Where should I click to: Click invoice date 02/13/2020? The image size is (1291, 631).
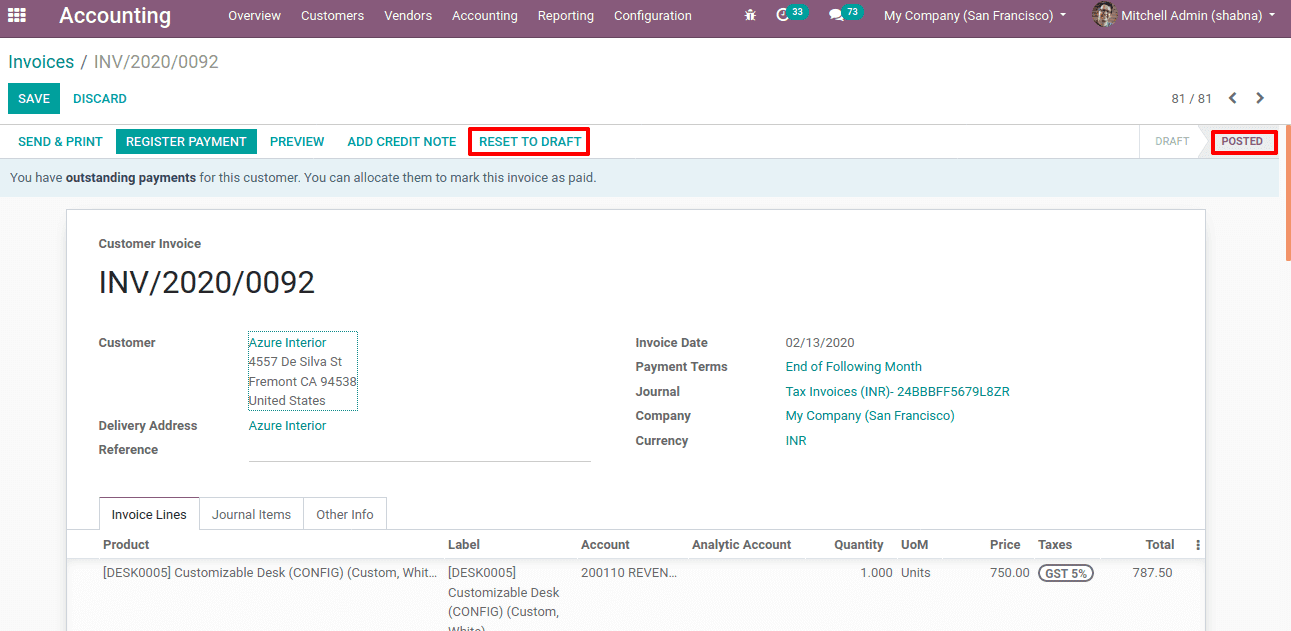click(x=820, y=343)
